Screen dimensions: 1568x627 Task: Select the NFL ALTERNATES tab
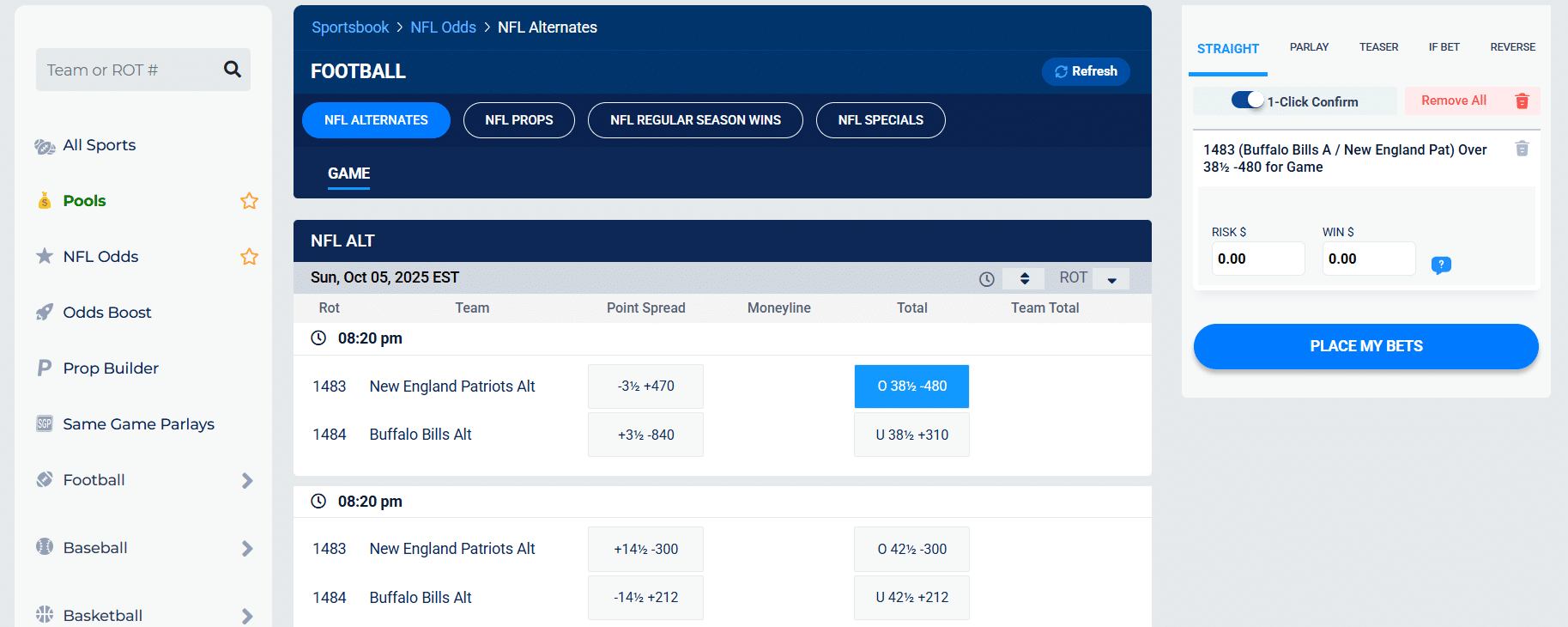(376, 120)
